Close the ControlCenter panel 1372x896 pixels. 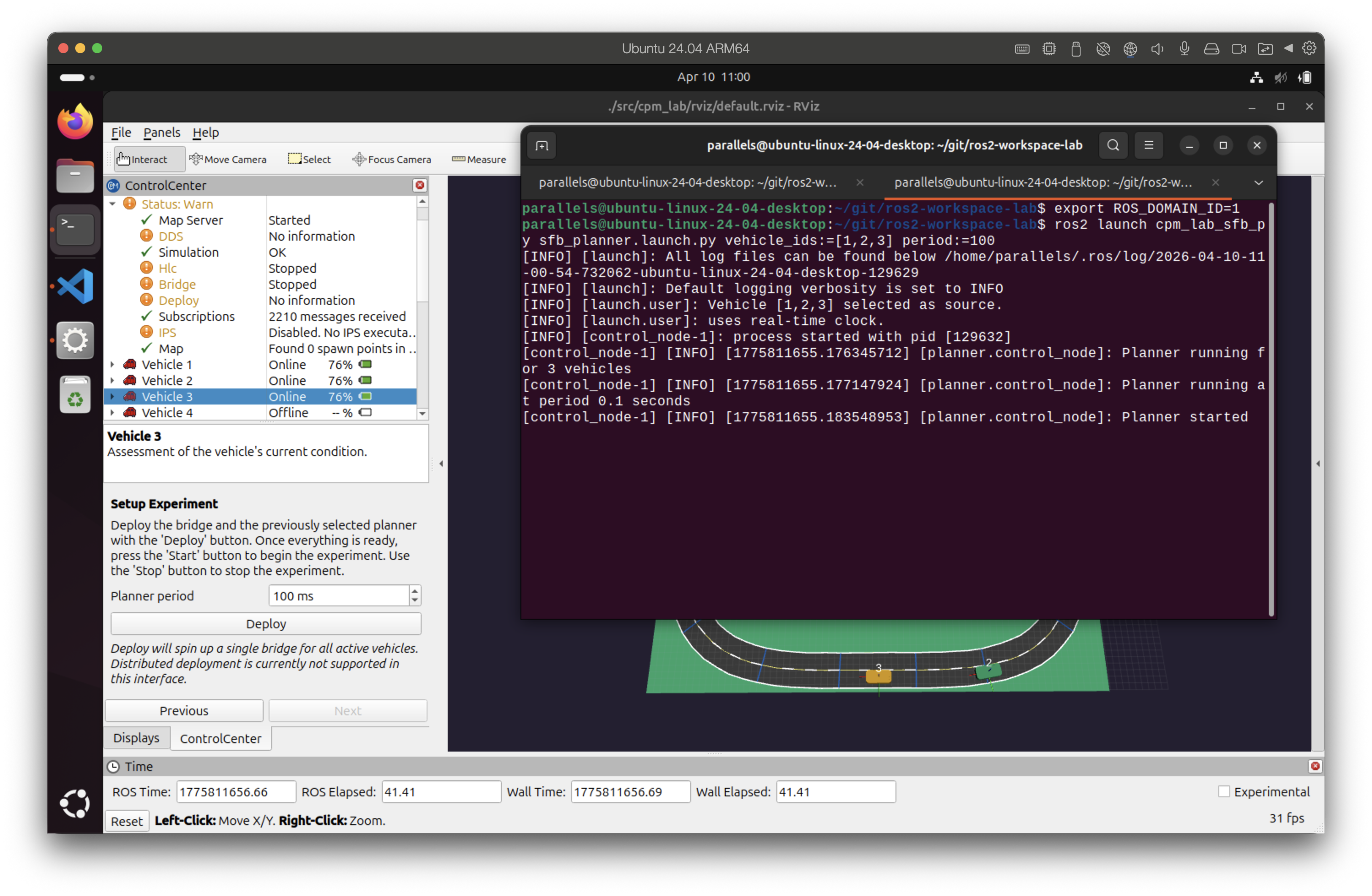(x=420, y=185)
